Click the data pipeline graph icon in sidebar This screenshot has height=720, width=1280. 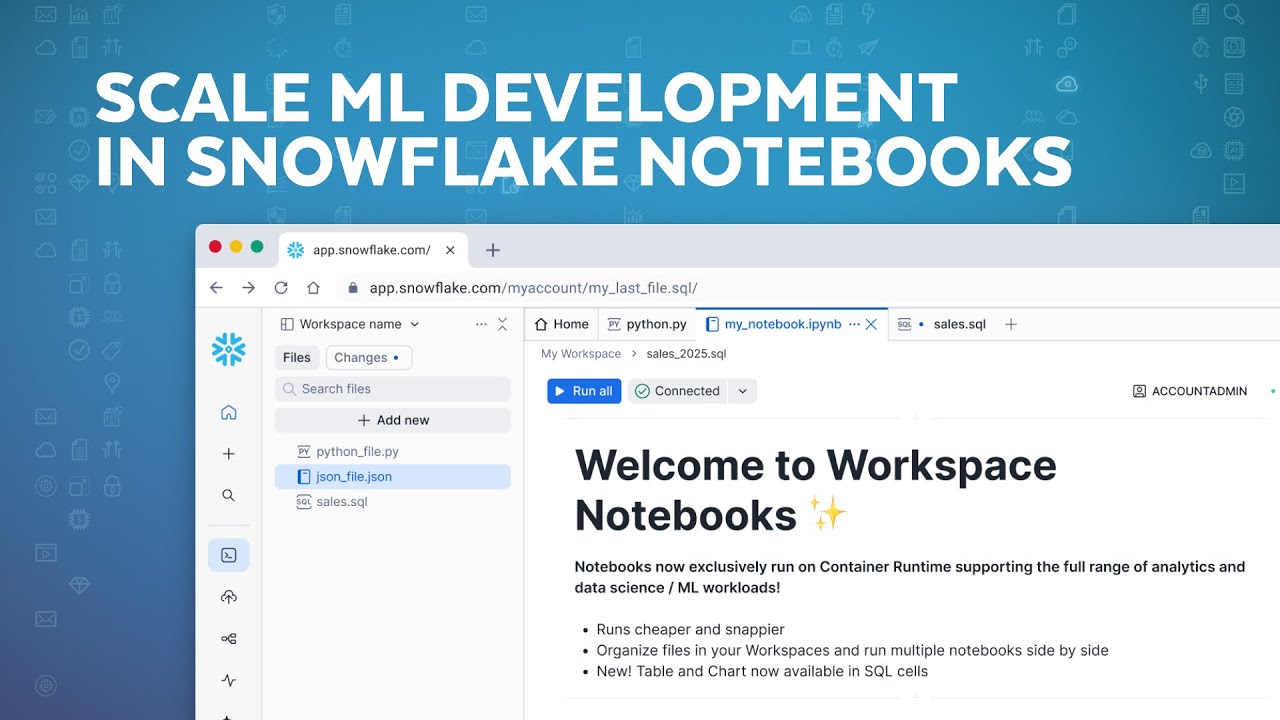229,639
